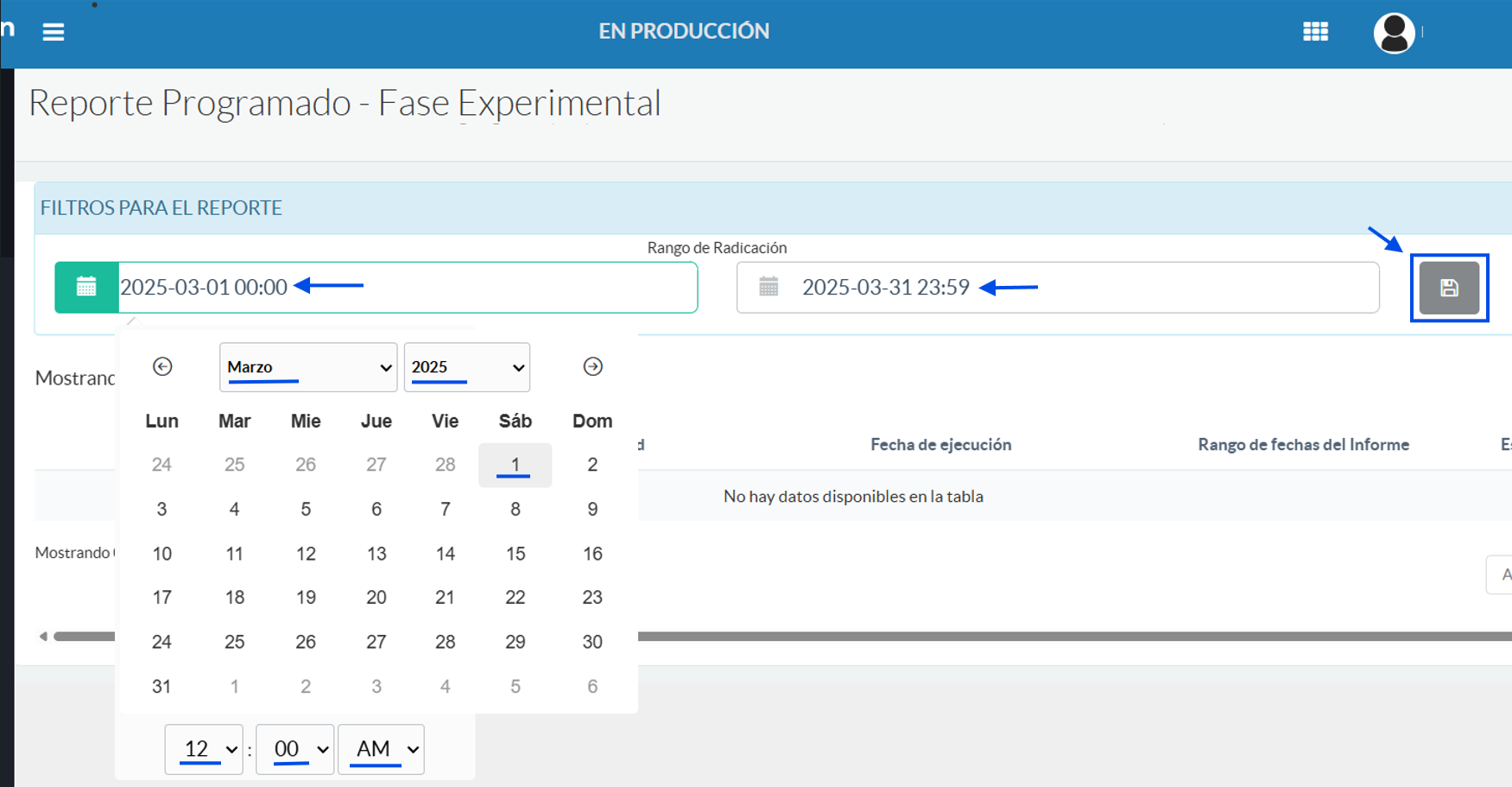Image resolution: width=1512 pixels, height=787 pixels.
Task: Click the gray calendar icon for end date
Action: click(769, 287)
